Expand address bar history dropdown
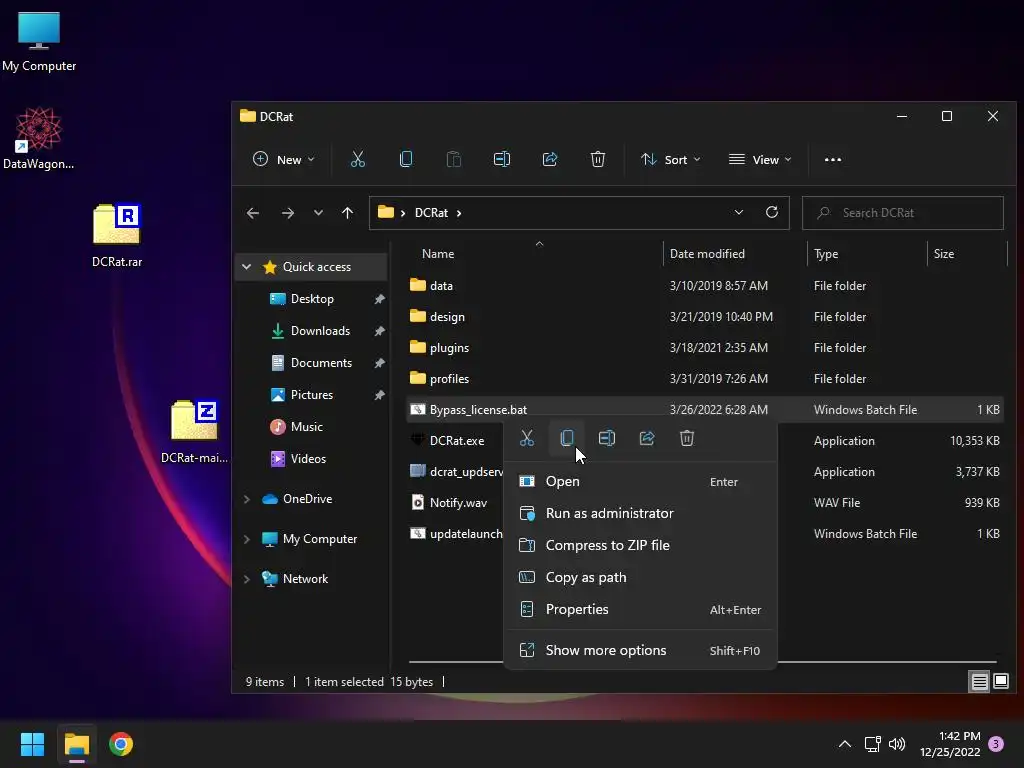 [739, 212]
